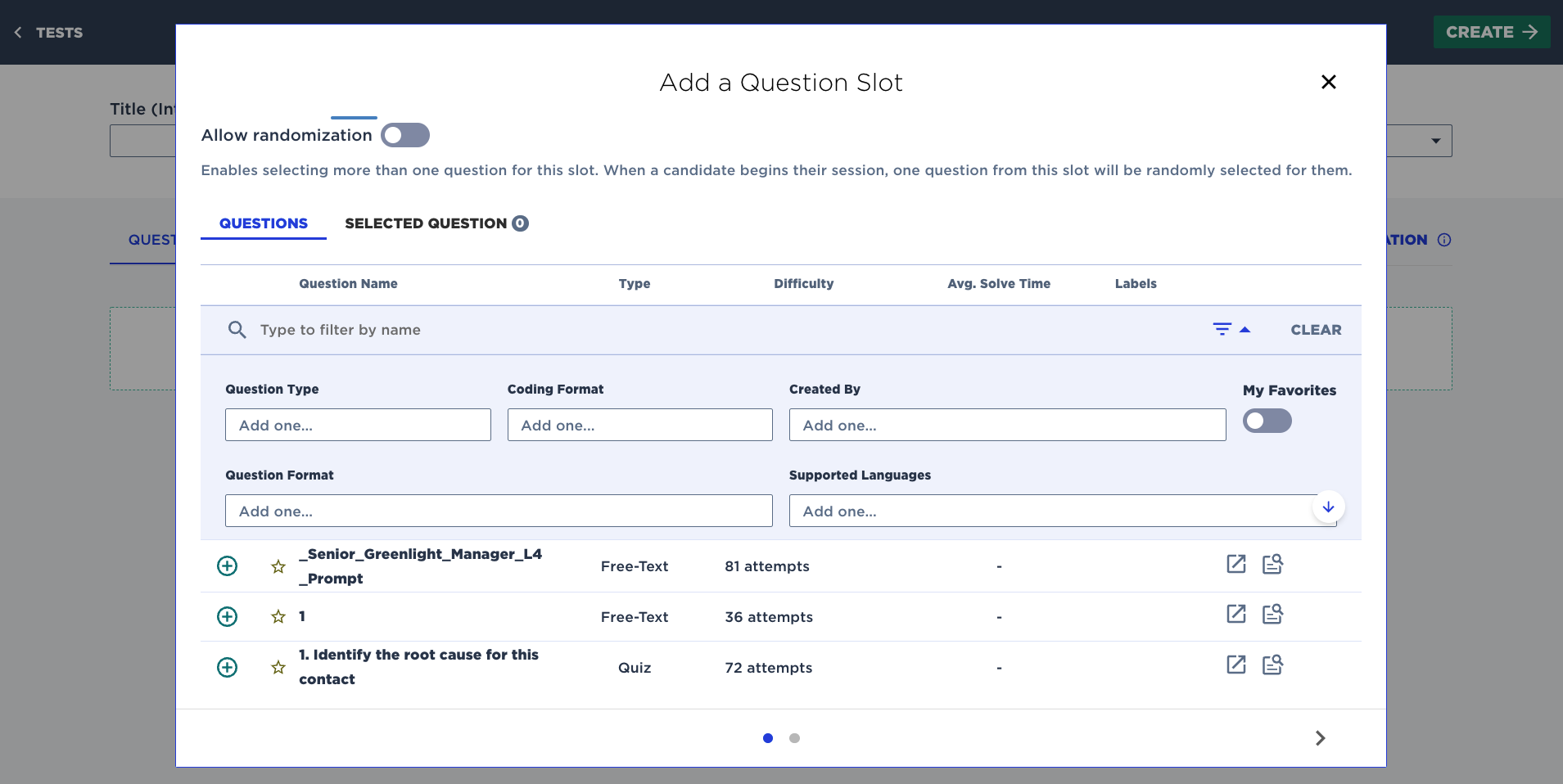Open the Coding Format dropdown
The width and height of the screenshot is (1563, 784).
(x=639, y=425)
